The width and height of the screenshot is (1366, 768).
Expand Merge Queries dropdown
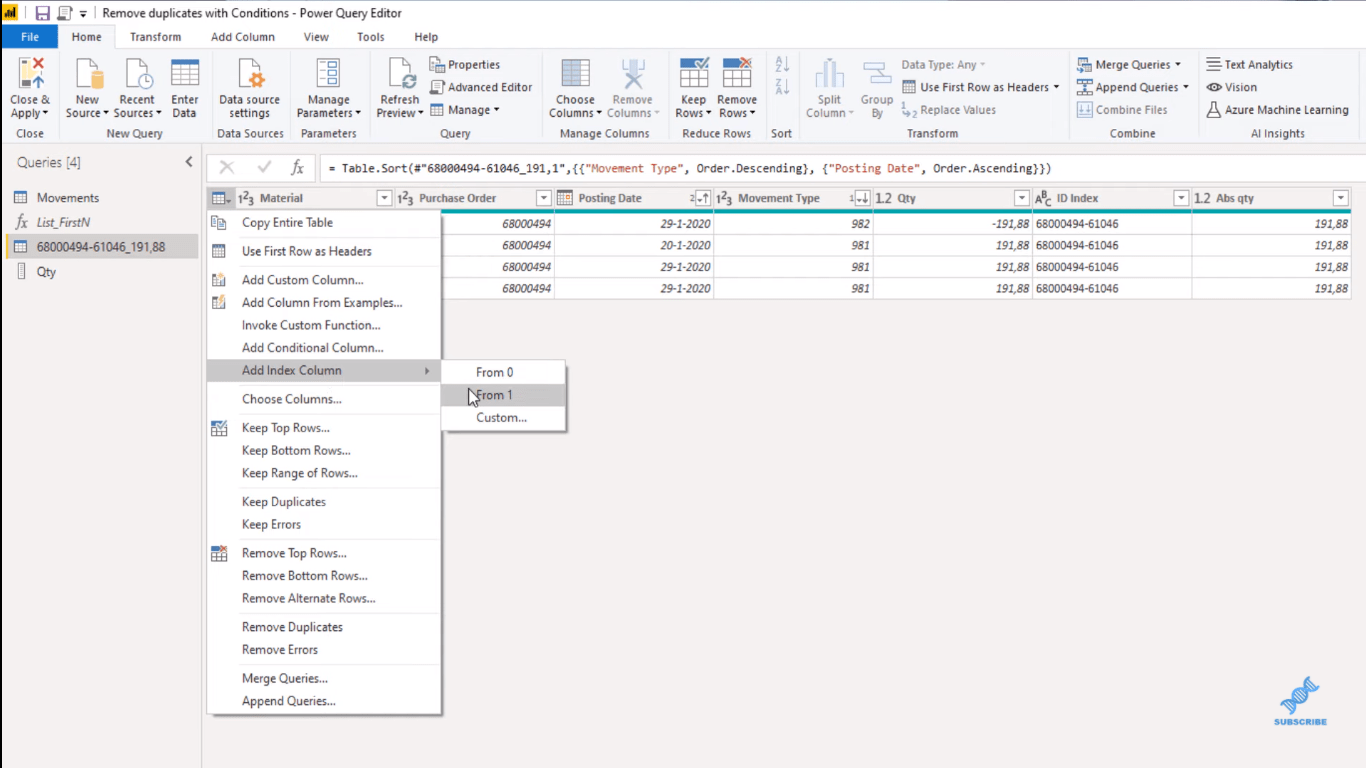tap(1178, 65)
